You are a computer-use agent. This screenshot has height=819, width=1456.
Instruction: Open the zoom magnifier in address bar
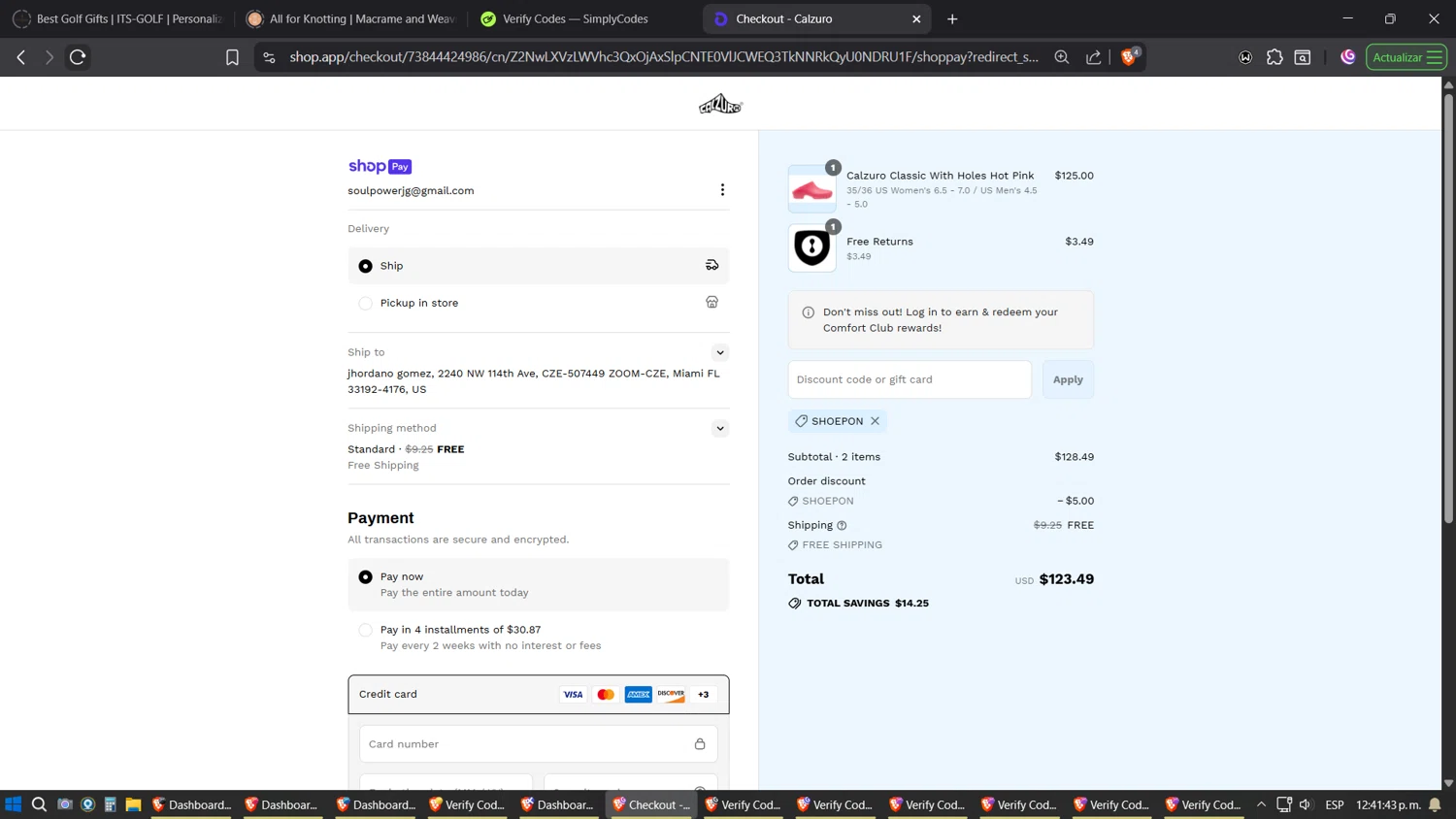[x=1062, y=57]
